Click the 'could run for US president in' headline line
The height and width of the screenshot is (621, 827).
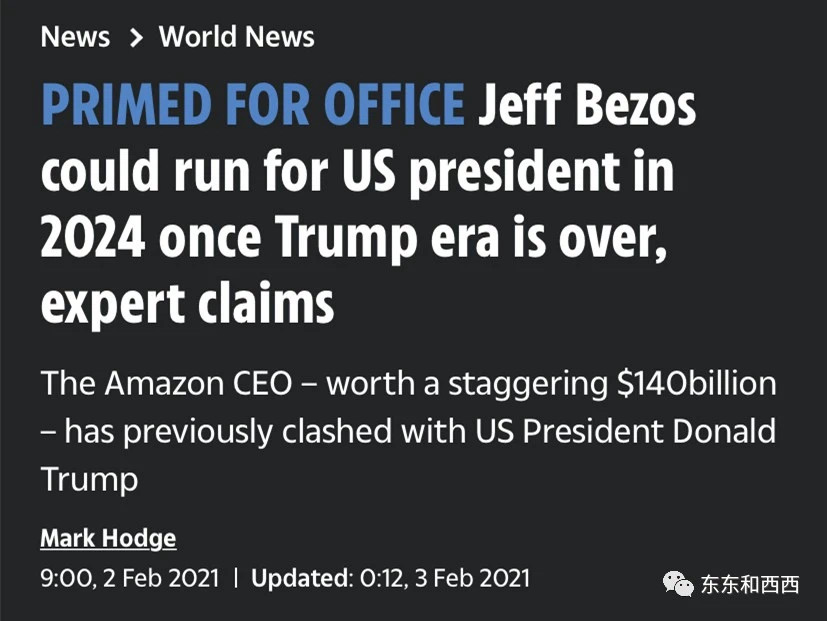coord(357,172)
